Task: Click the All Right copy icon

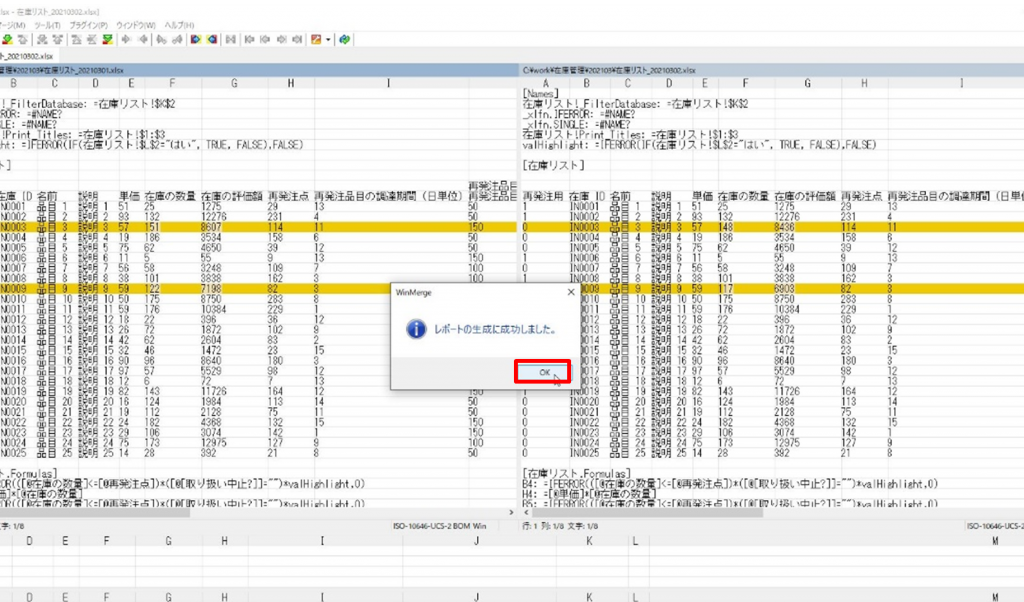Action: [x=195, y=40]
